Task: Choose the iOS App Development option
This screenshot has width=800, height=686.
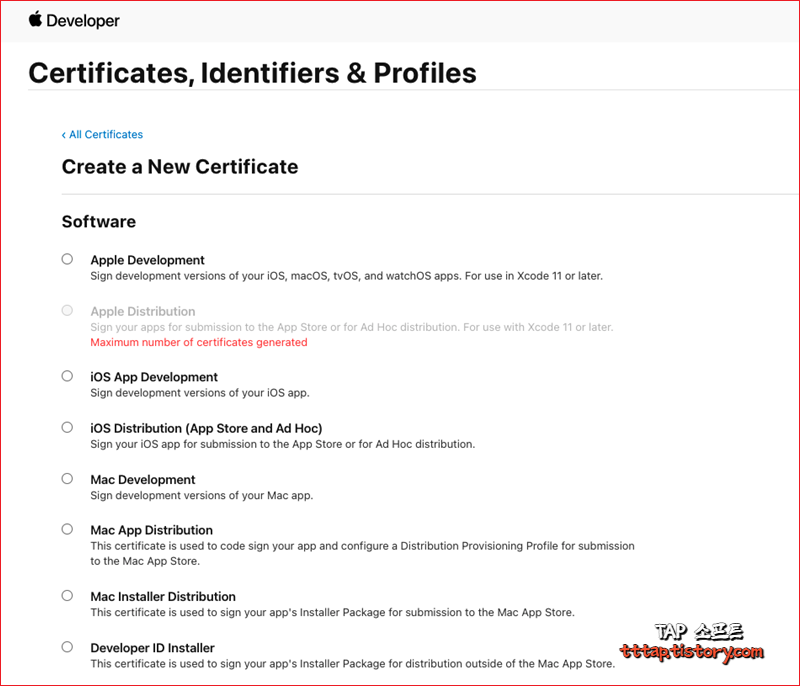Action: [x=67, y=376]
